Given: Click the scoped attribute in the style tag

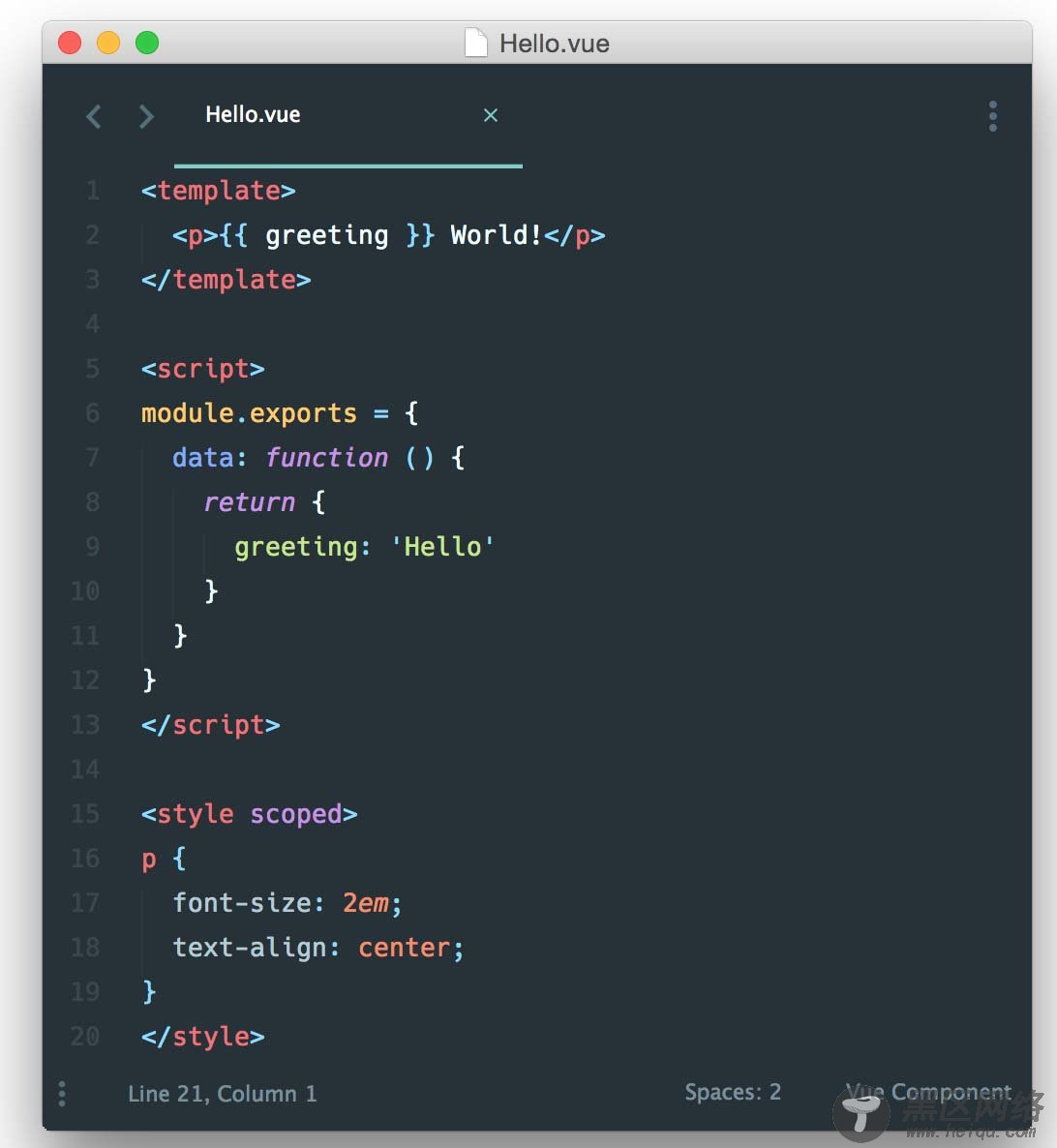Looking at the screenshot, I should (296, 814).
